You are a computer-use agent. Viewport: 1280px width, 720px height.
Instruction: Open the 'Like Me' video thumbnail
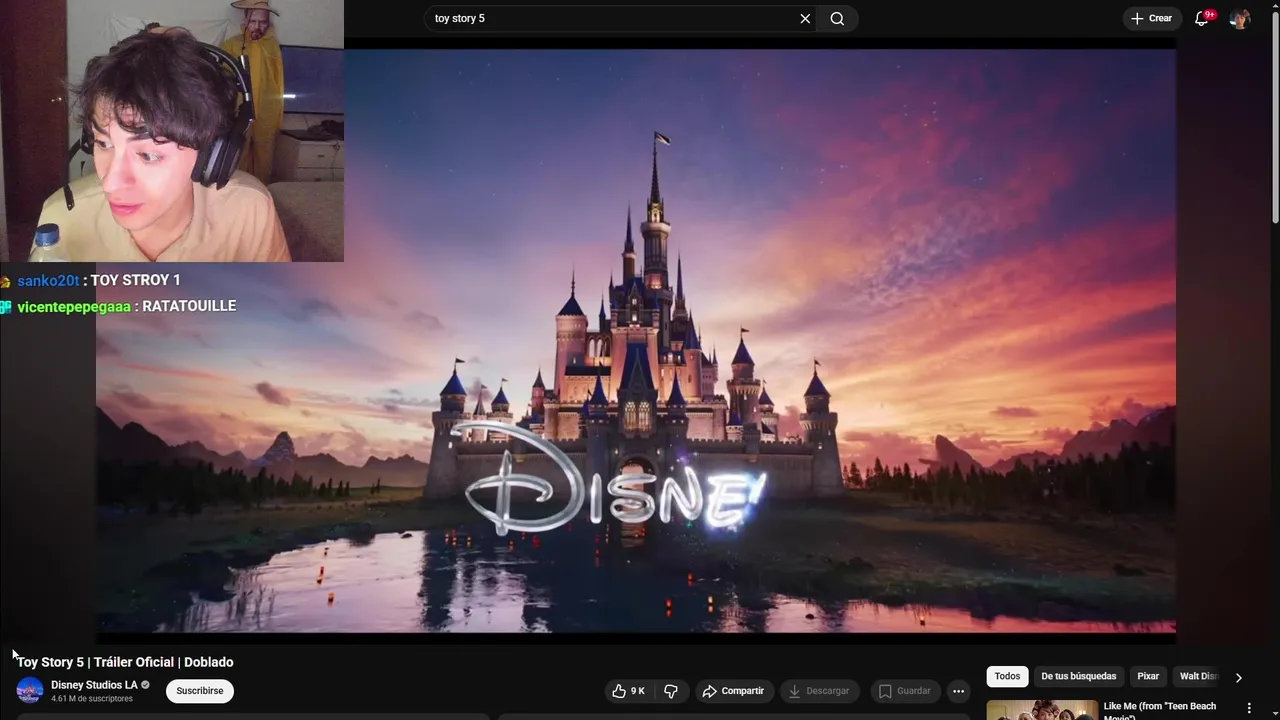tap(1042, 710)
